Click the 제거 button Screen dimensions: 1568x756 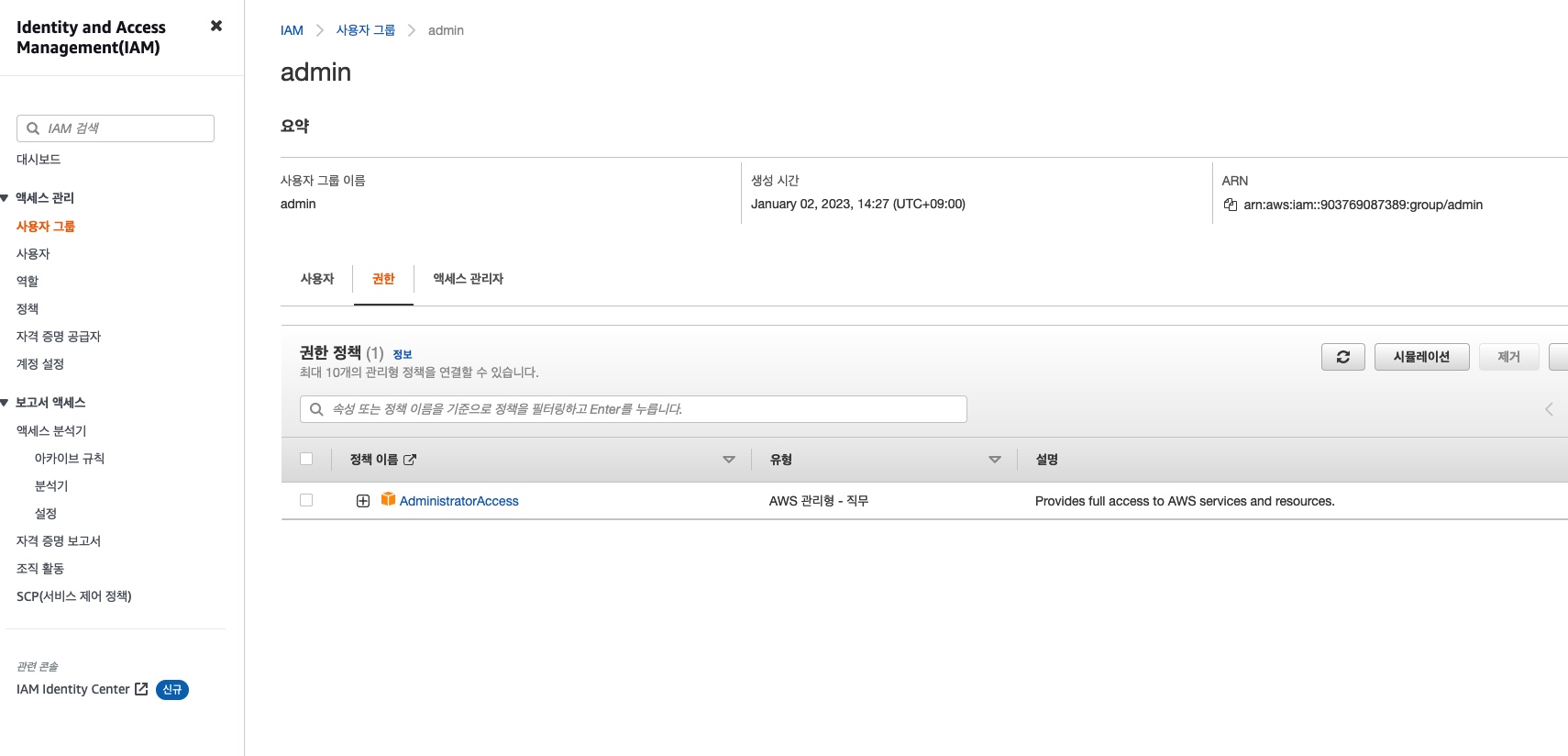(1509, 357)
